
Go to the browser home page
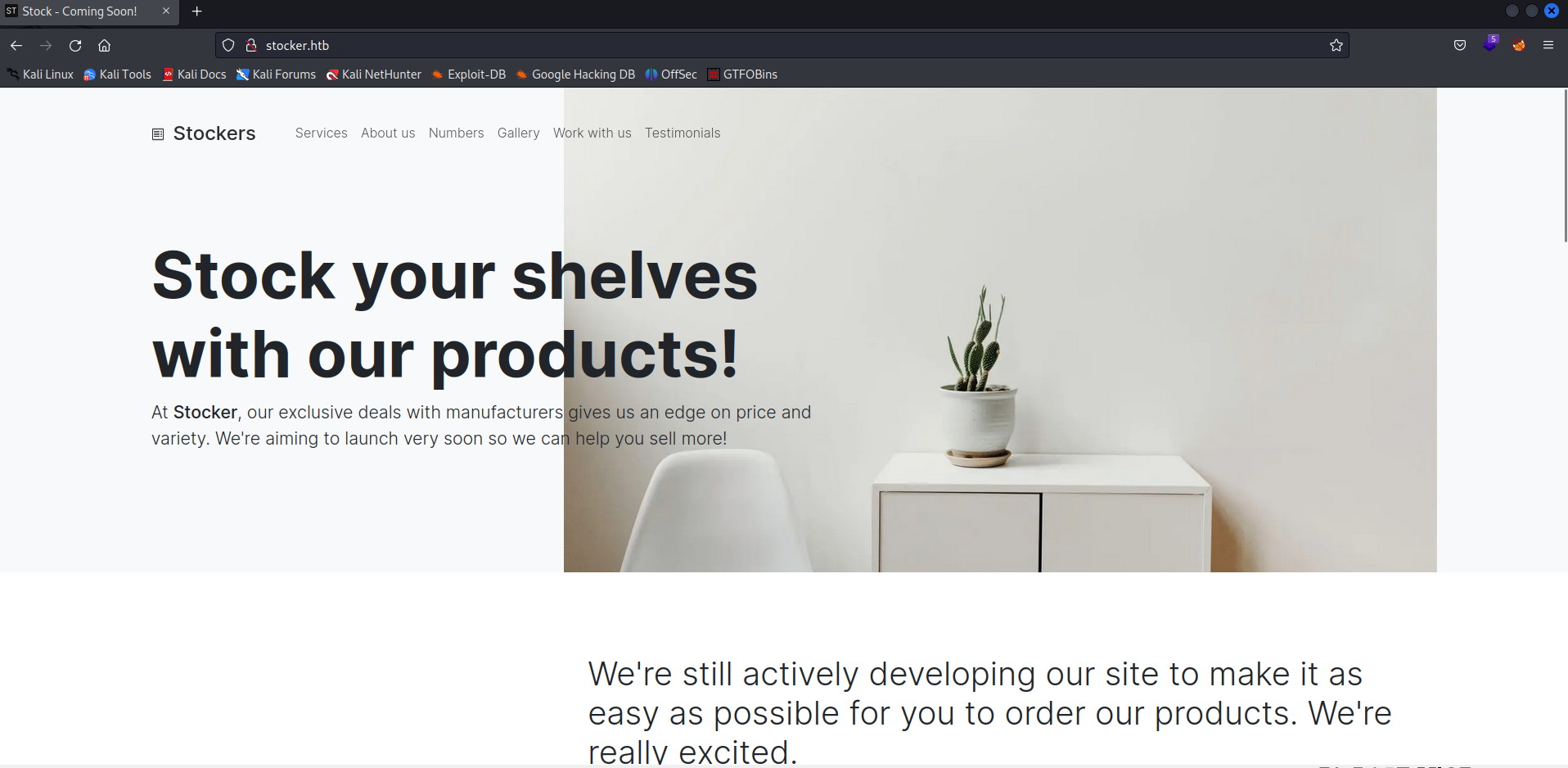[x=104, y=46]
